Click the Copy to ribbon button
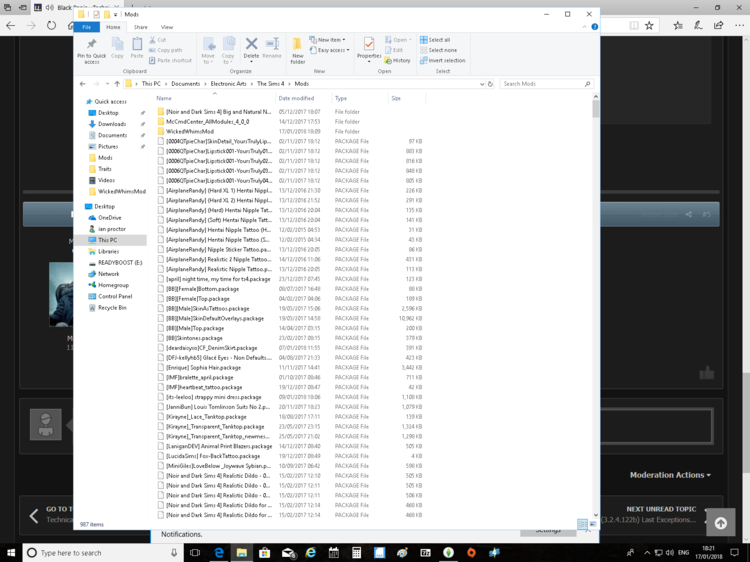The image size is (750, 562). click(x=228, y=50)
